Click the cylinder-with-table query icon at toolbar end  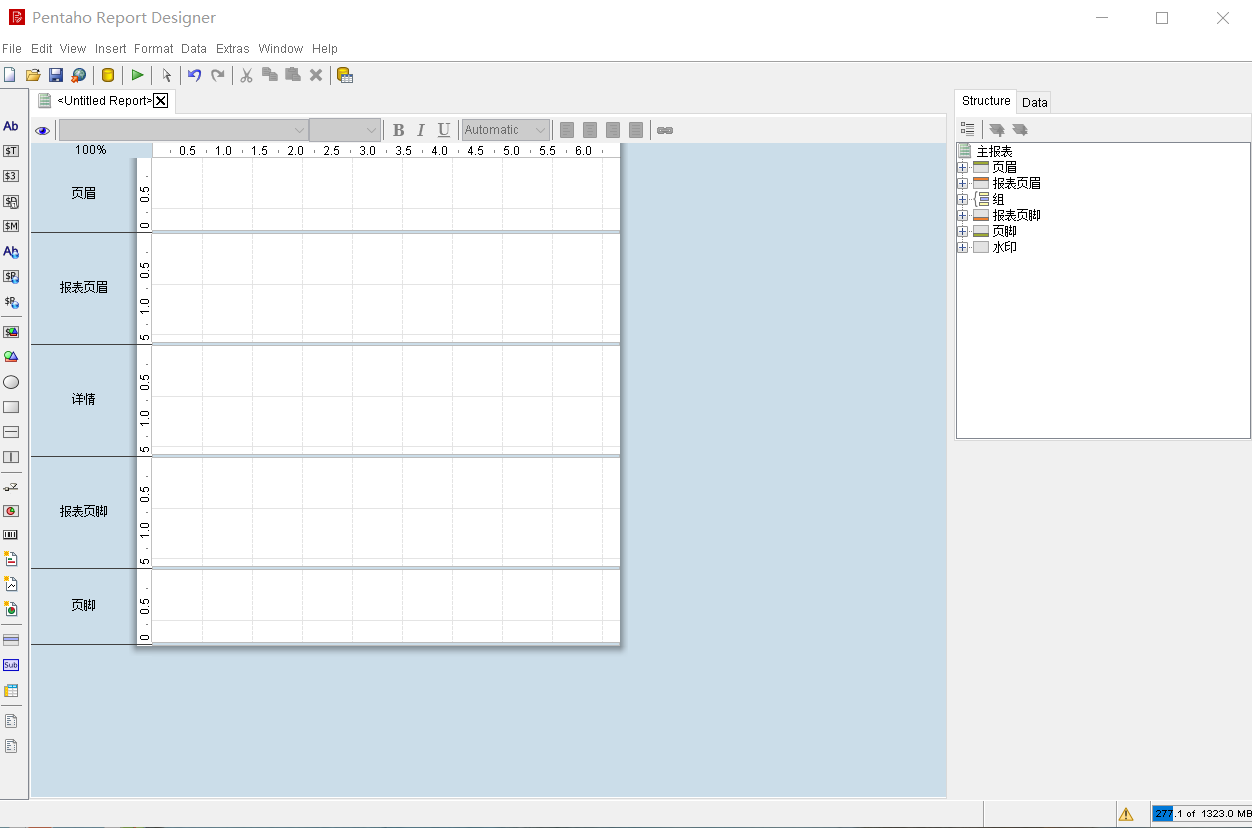(x=345, y=75)
